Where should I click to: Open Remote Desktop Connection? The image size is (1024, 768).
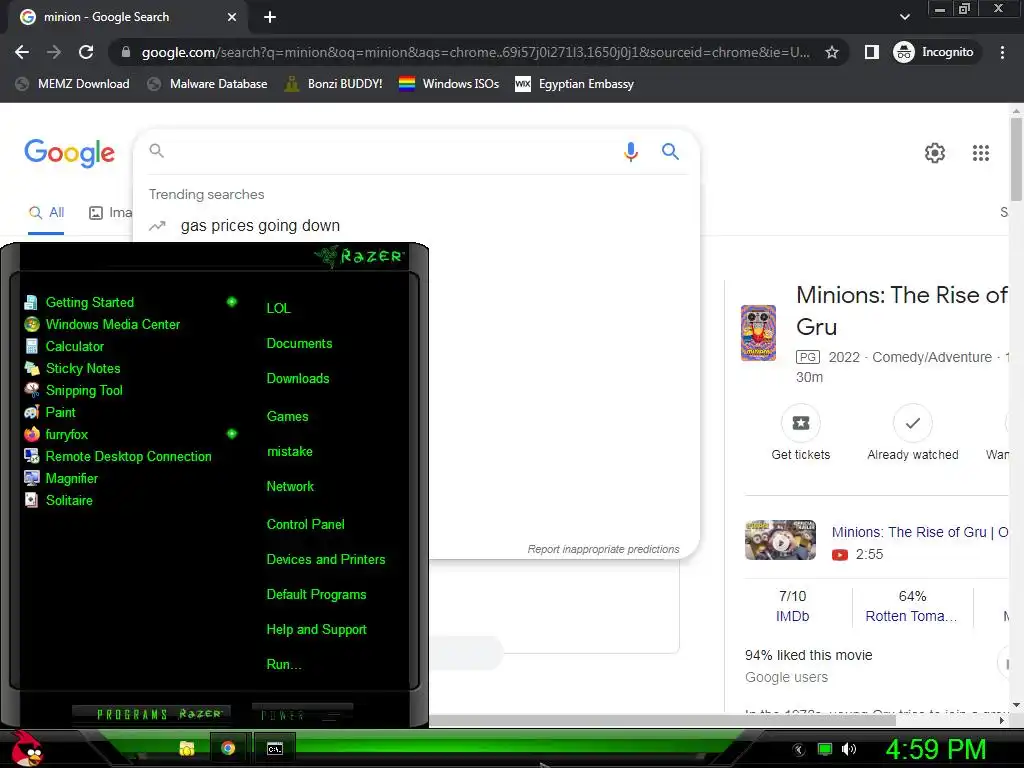(118, 456)
